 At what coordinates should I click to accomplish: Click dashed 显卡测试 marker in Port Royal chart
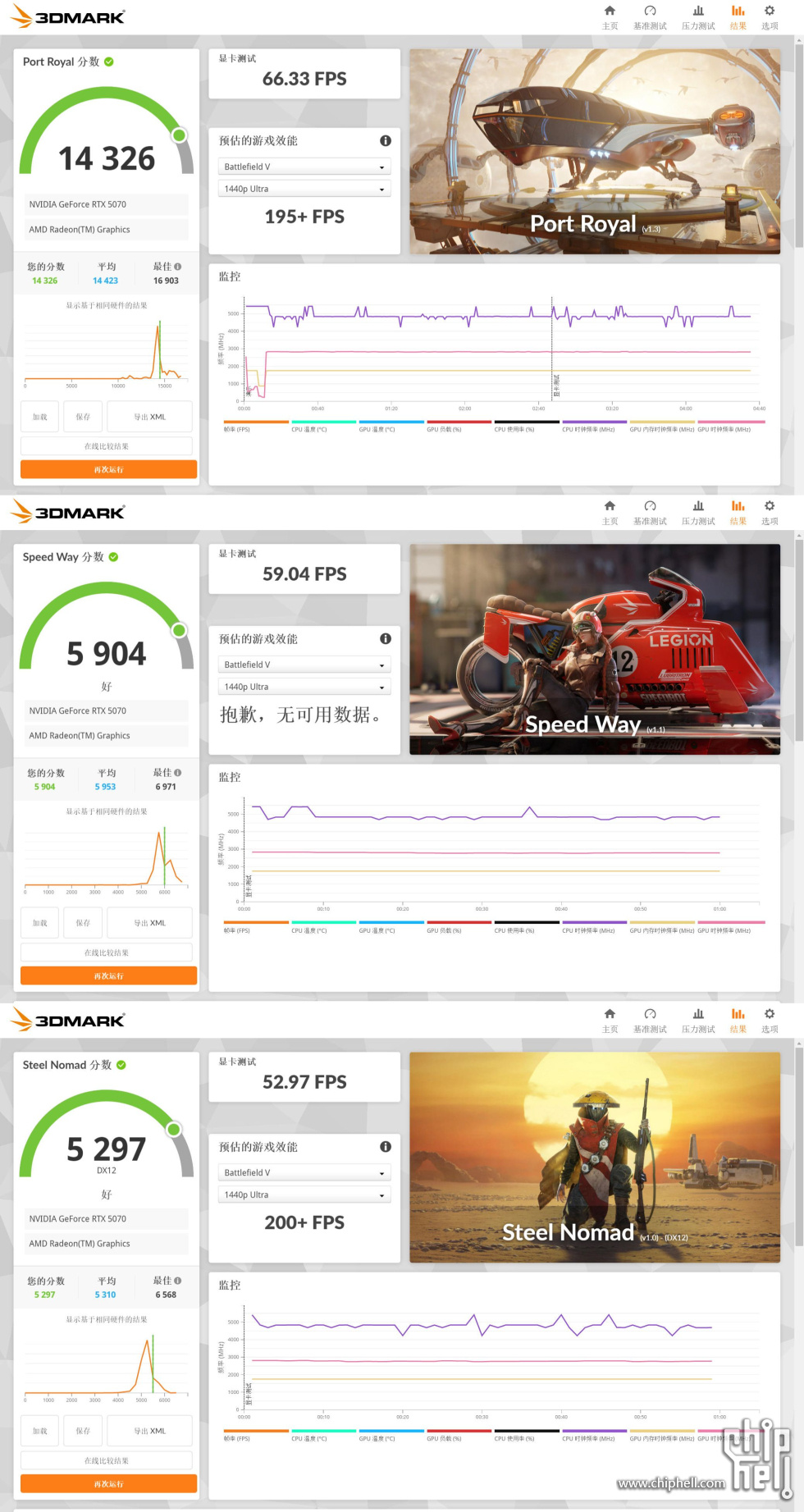(x=552, y=349)
